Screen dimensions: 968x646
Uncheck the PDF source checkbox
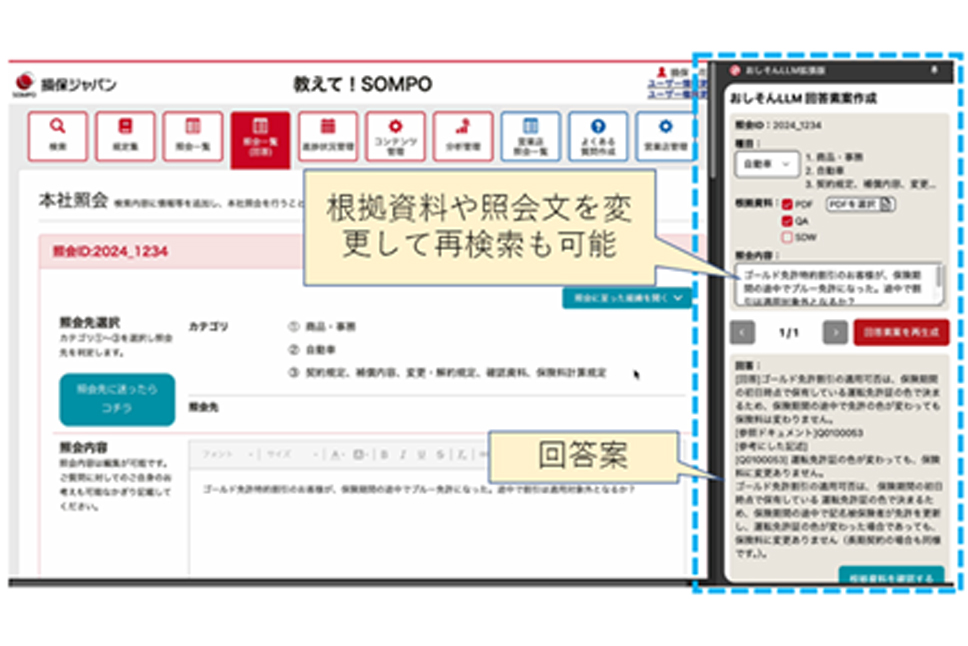coord(787,204)
